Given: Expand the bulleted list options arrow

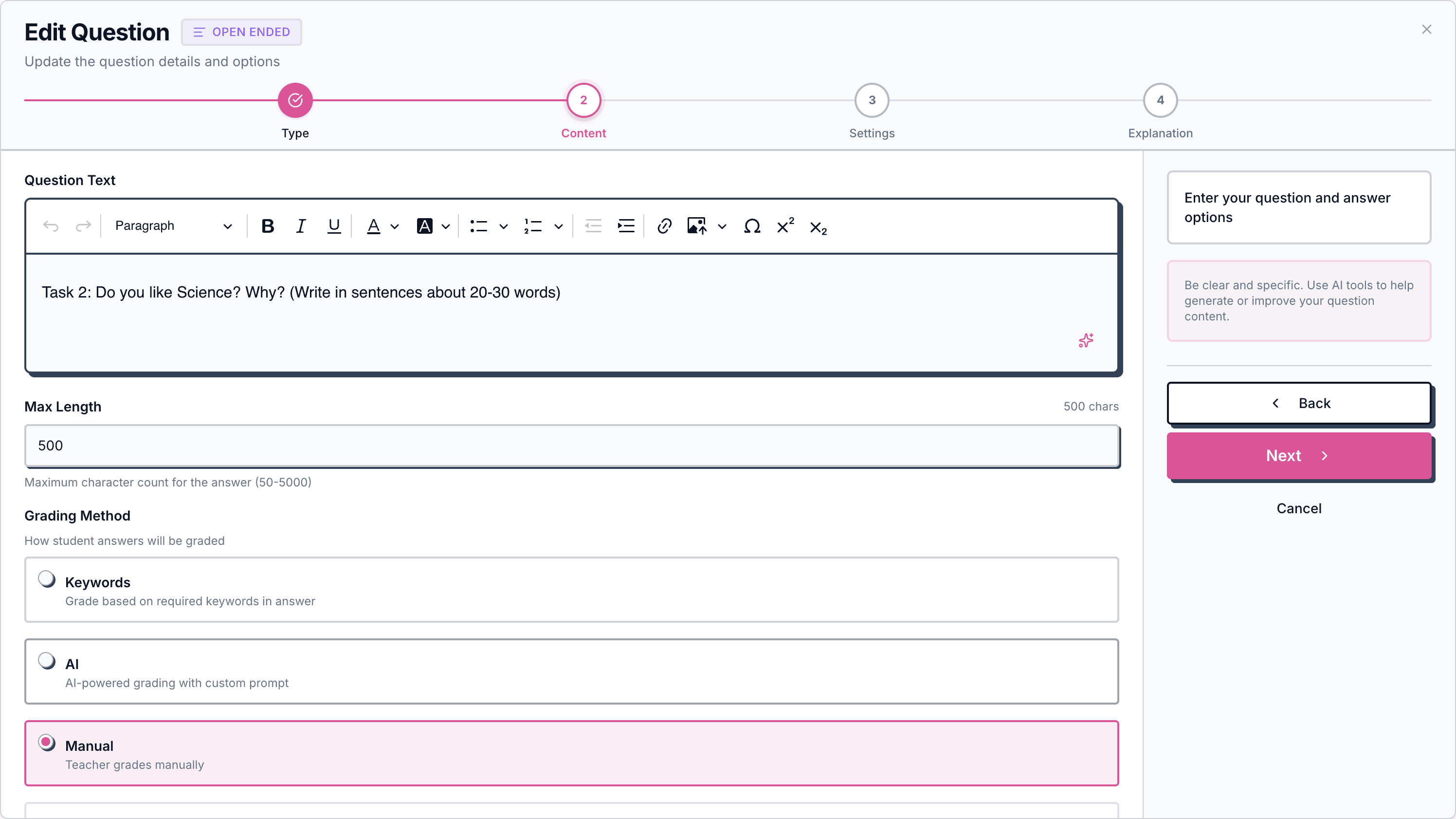Looking at the screenshot, I should (x=503, y=227).
